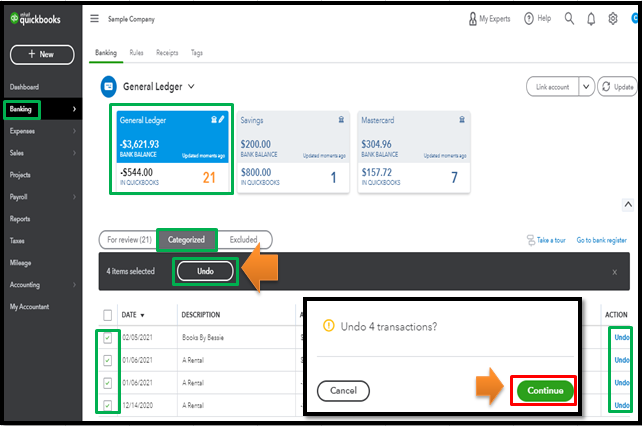642x426 pixels.
Task: Click the green Continue button
Action: point(545,391)
